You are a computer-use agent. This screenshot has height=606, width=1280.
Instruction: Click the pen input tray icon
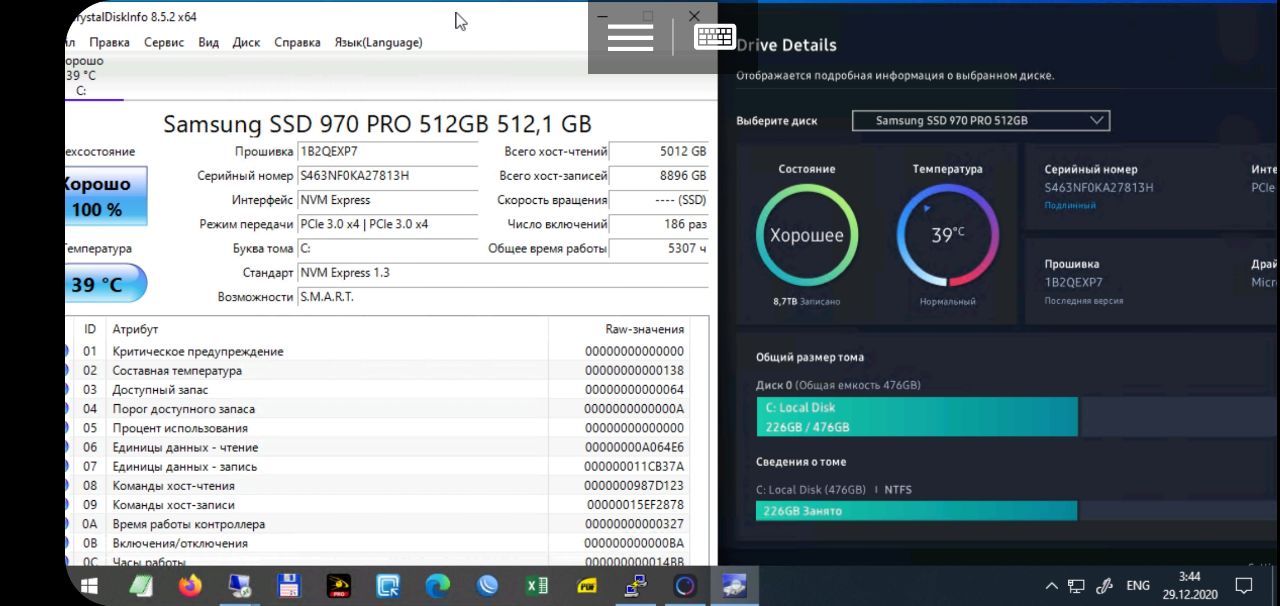point(1105,586)
